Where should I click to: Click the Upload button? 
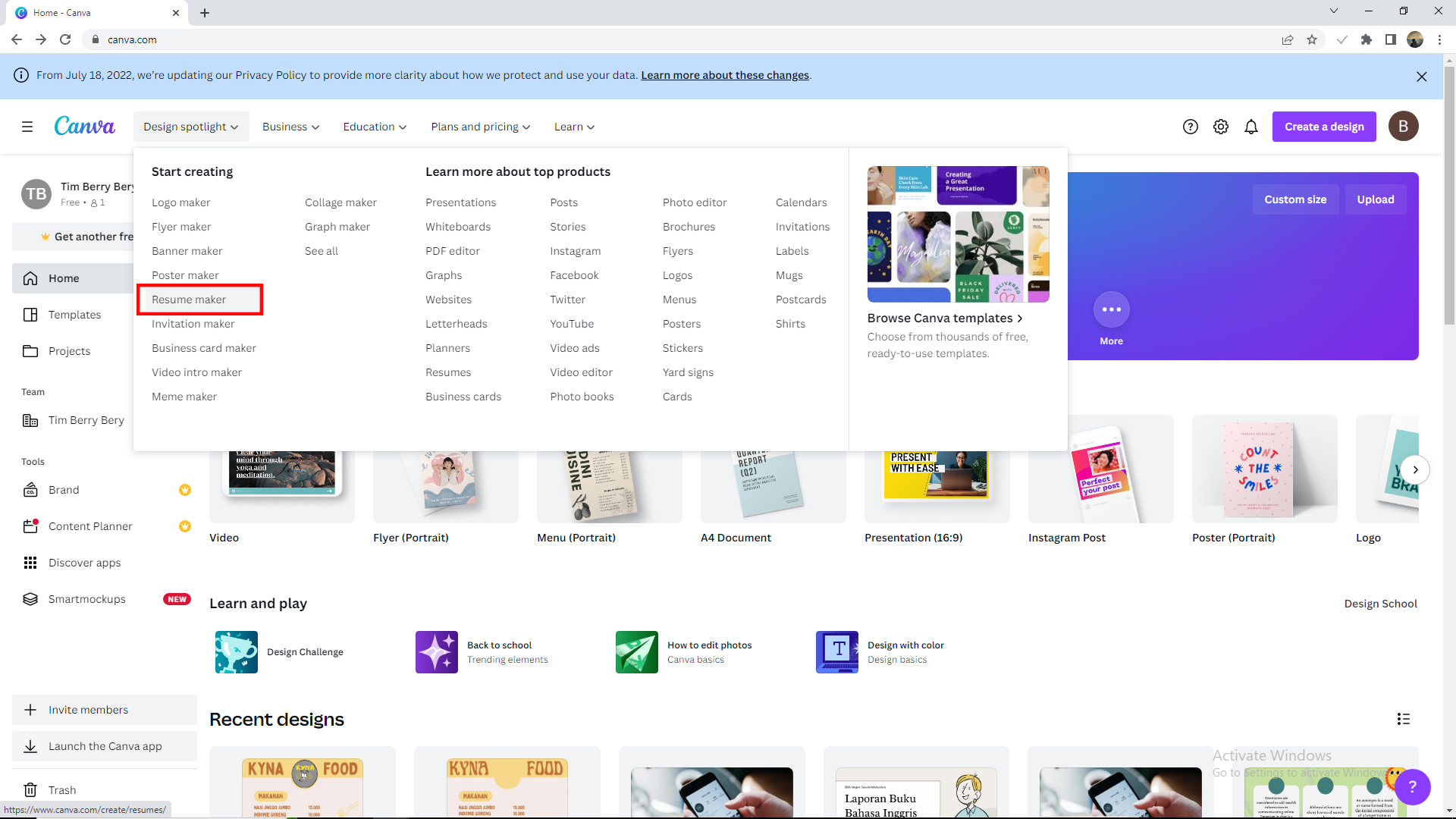pos(1375,199)
